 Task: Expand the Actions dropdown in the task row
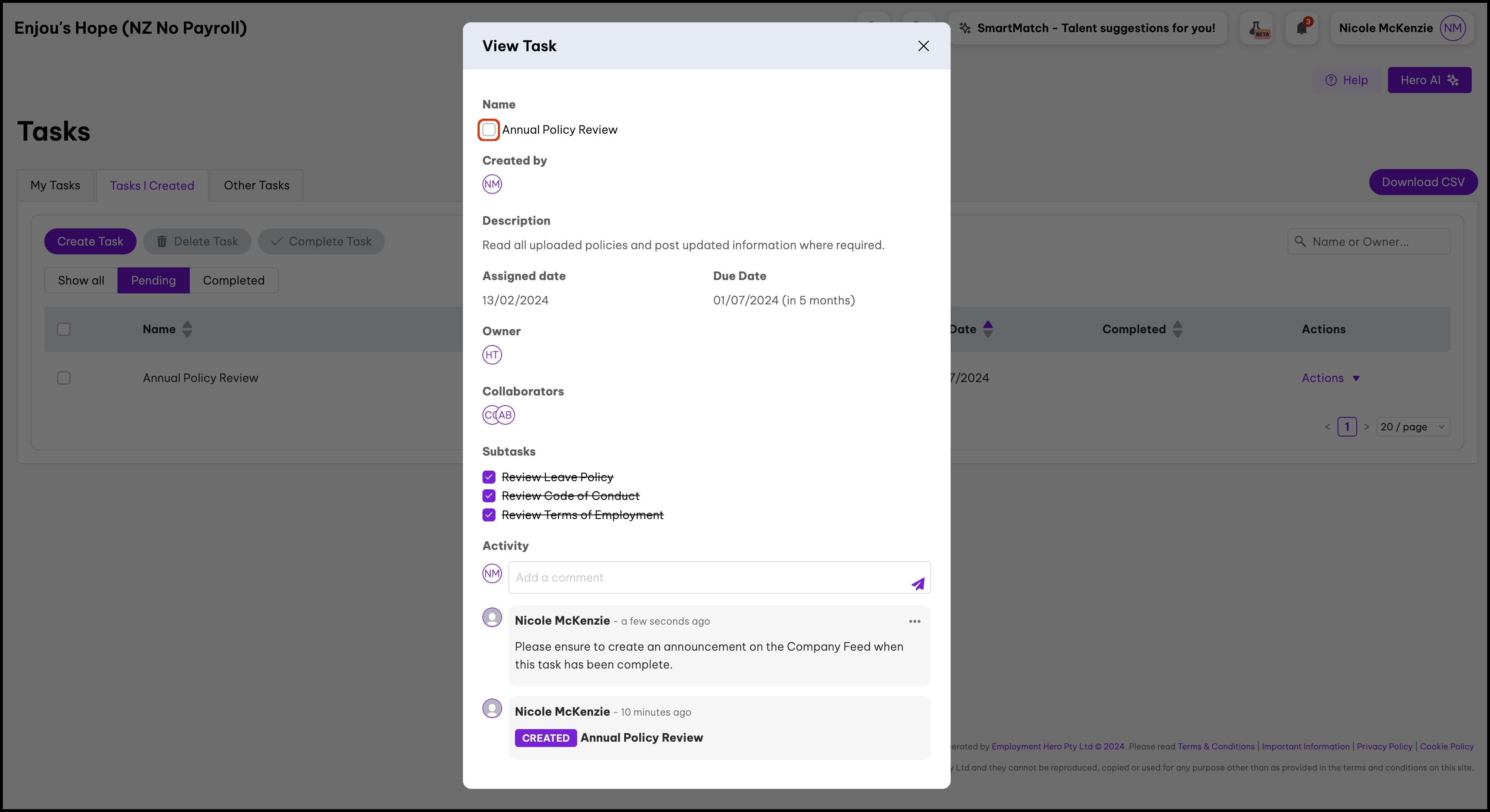pyautogui.click(x=1330, y=378)
